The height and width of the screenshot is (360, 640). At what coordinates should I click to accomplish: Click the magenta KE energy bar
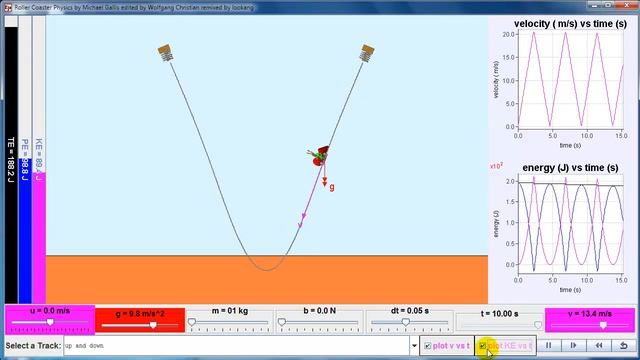(39, 238)
